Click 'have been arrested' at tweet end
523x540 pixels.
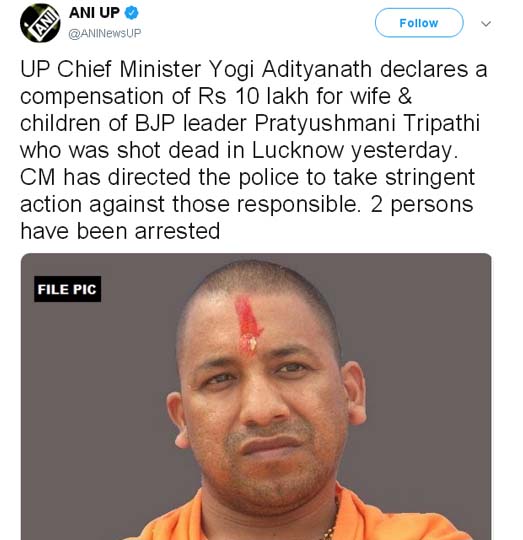coord(120,231)
